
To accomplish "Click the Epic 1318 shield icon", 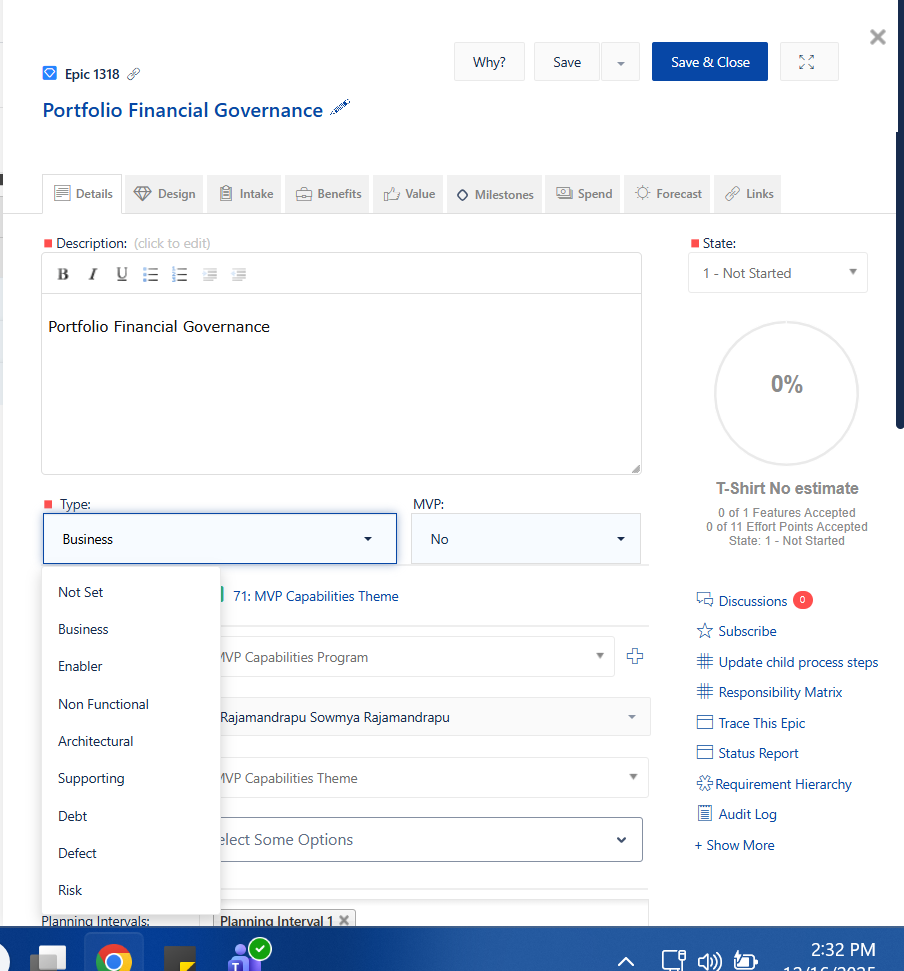I will 50,74.
